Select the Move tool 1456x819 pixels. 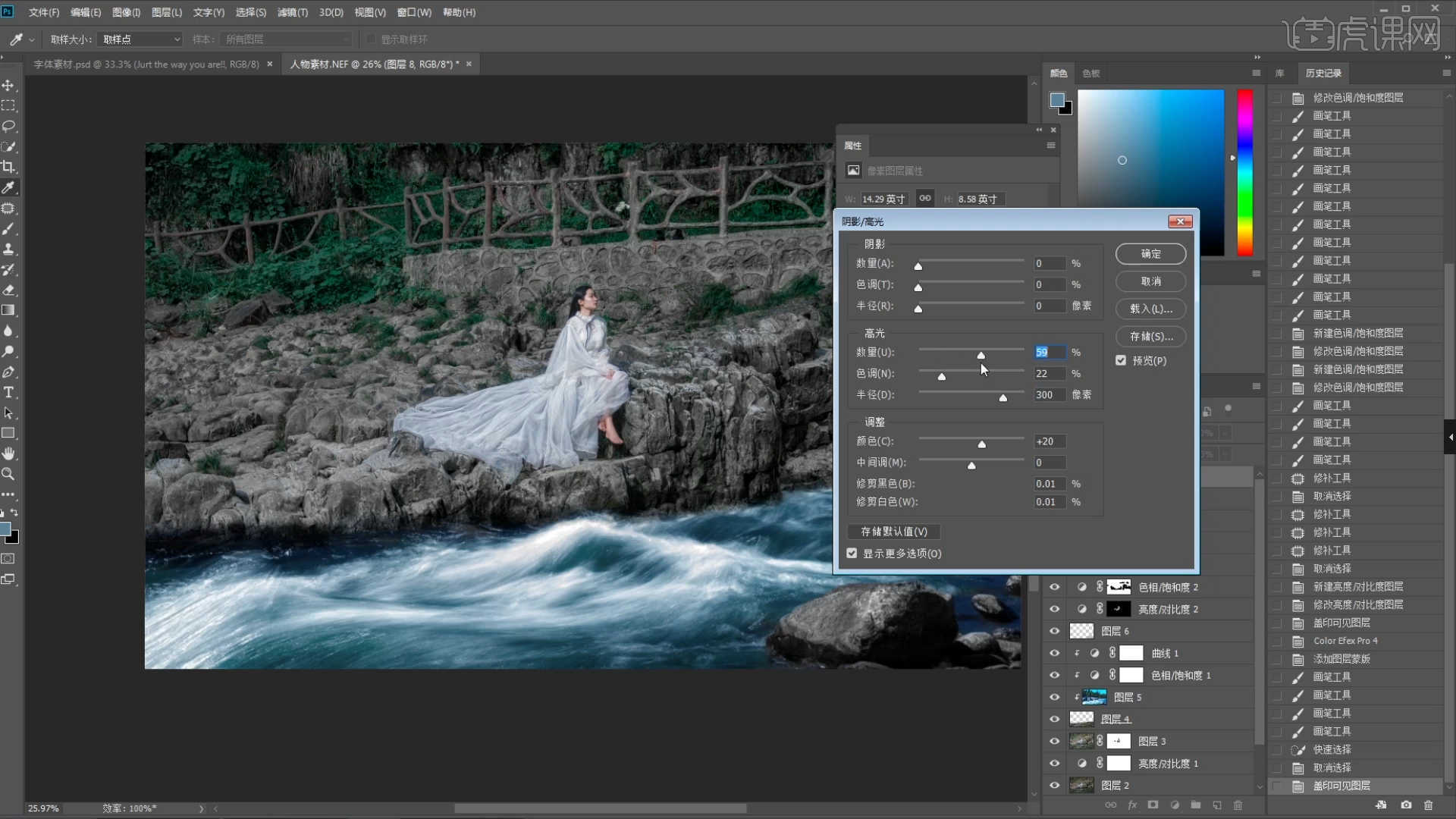point(8,86)
